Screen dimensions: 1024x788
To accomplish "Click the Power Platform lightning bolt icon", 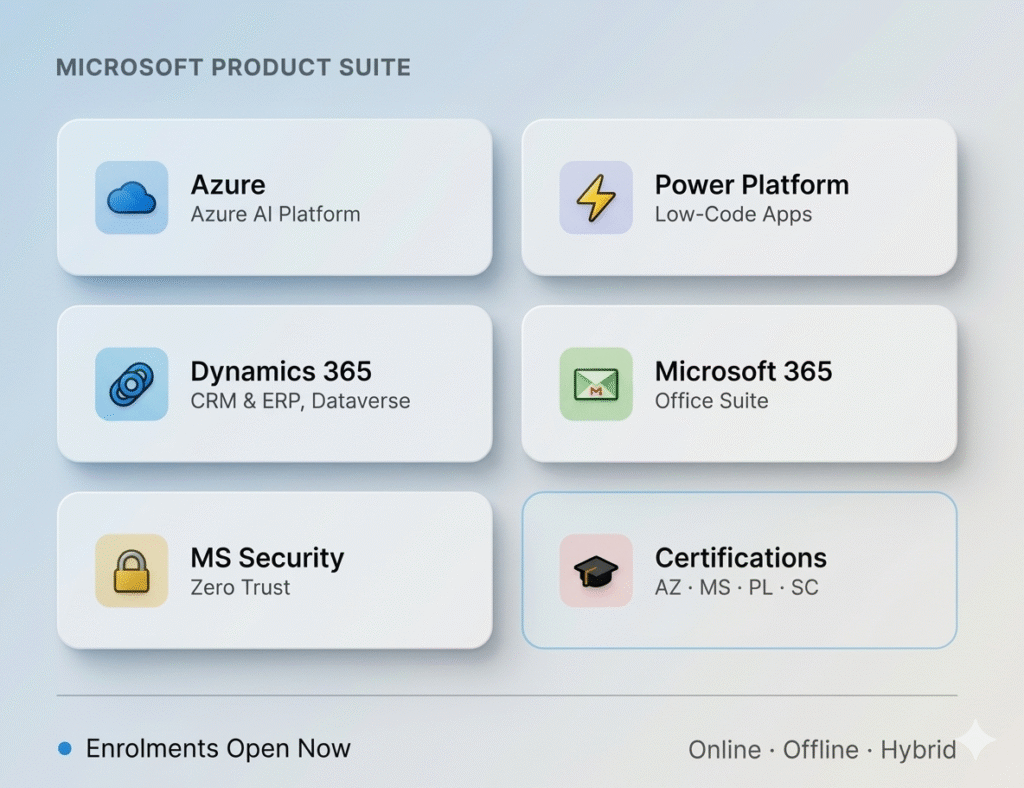I will pyautogui.click(x=596, y=198).
